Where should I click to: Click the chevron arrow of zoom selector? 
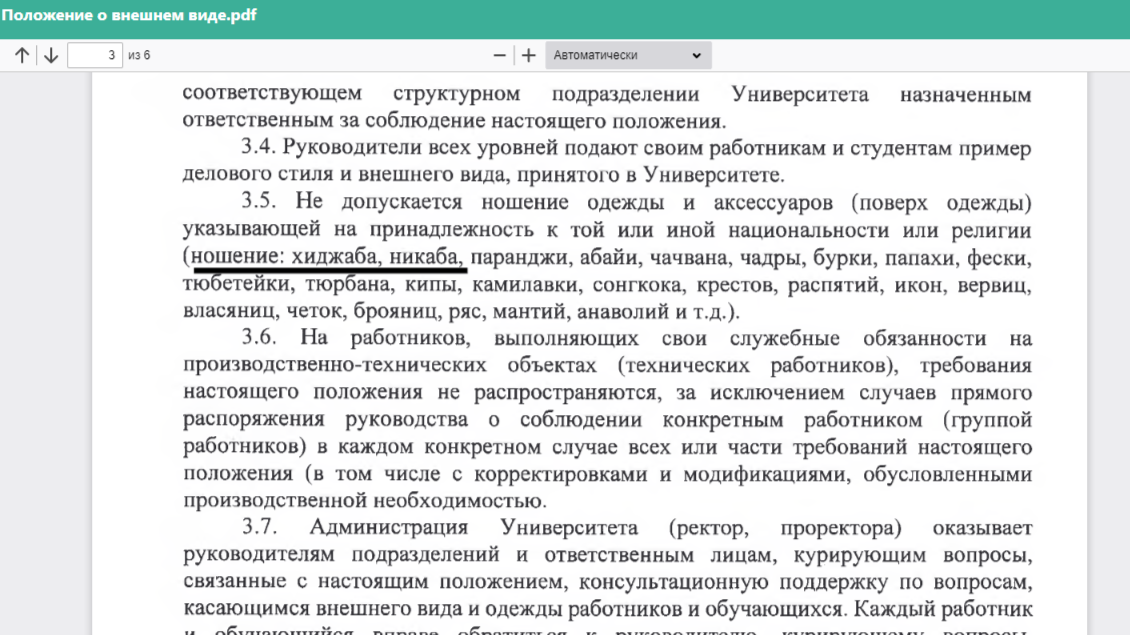697,56
